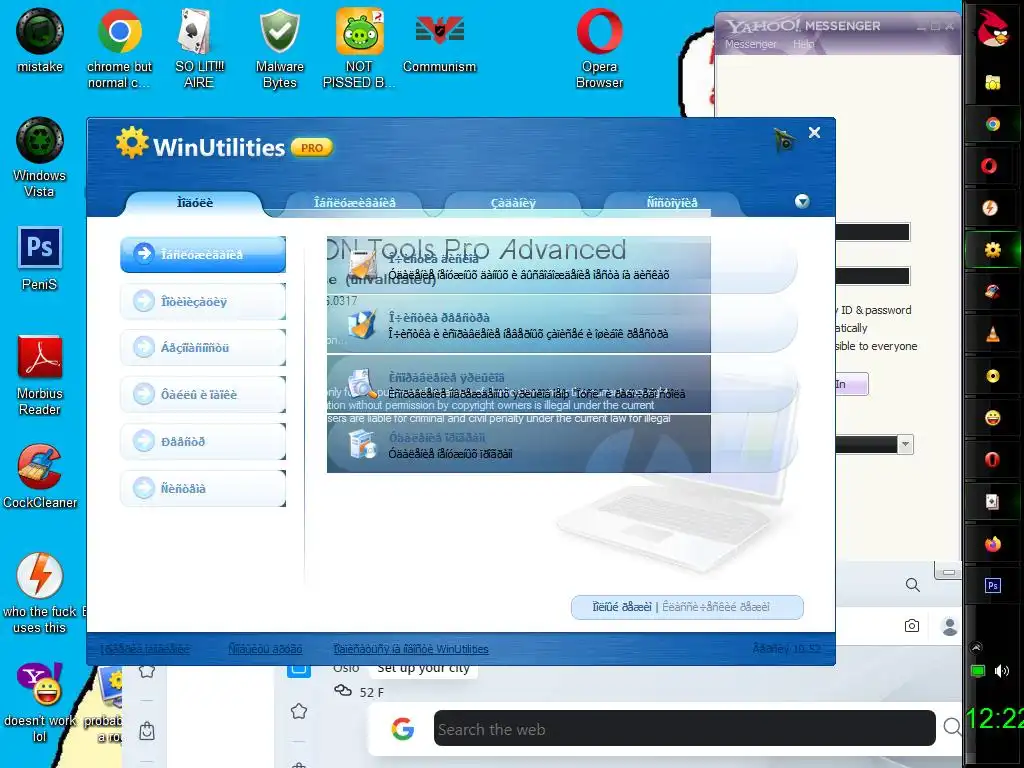The width and height of the screenshot is (1024, 768).
Task: Click star icon left of the Google logo
Action: tap(299, 711)
